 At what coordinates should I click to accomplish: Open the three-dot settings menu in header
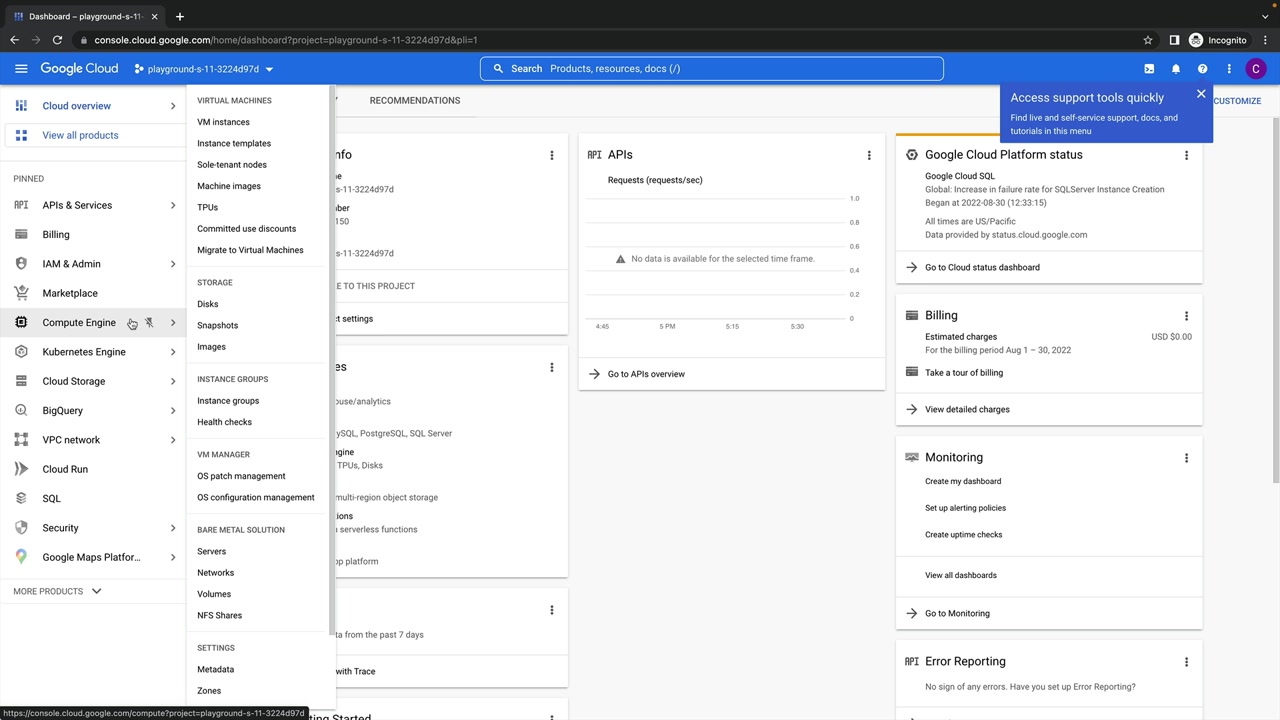coord(1229,69)
